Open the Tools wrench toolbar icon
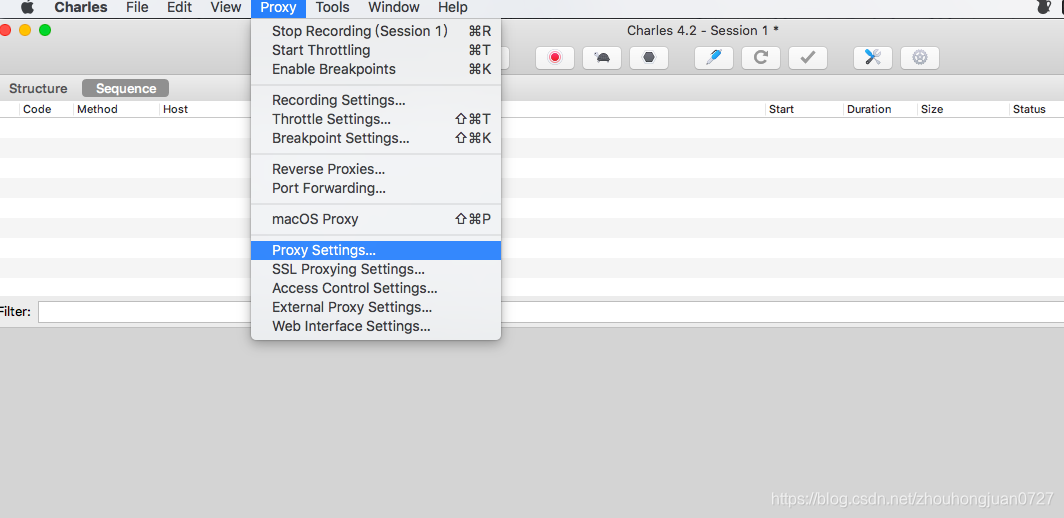This screenshot has height=518, width=1064. coord(873,58)
